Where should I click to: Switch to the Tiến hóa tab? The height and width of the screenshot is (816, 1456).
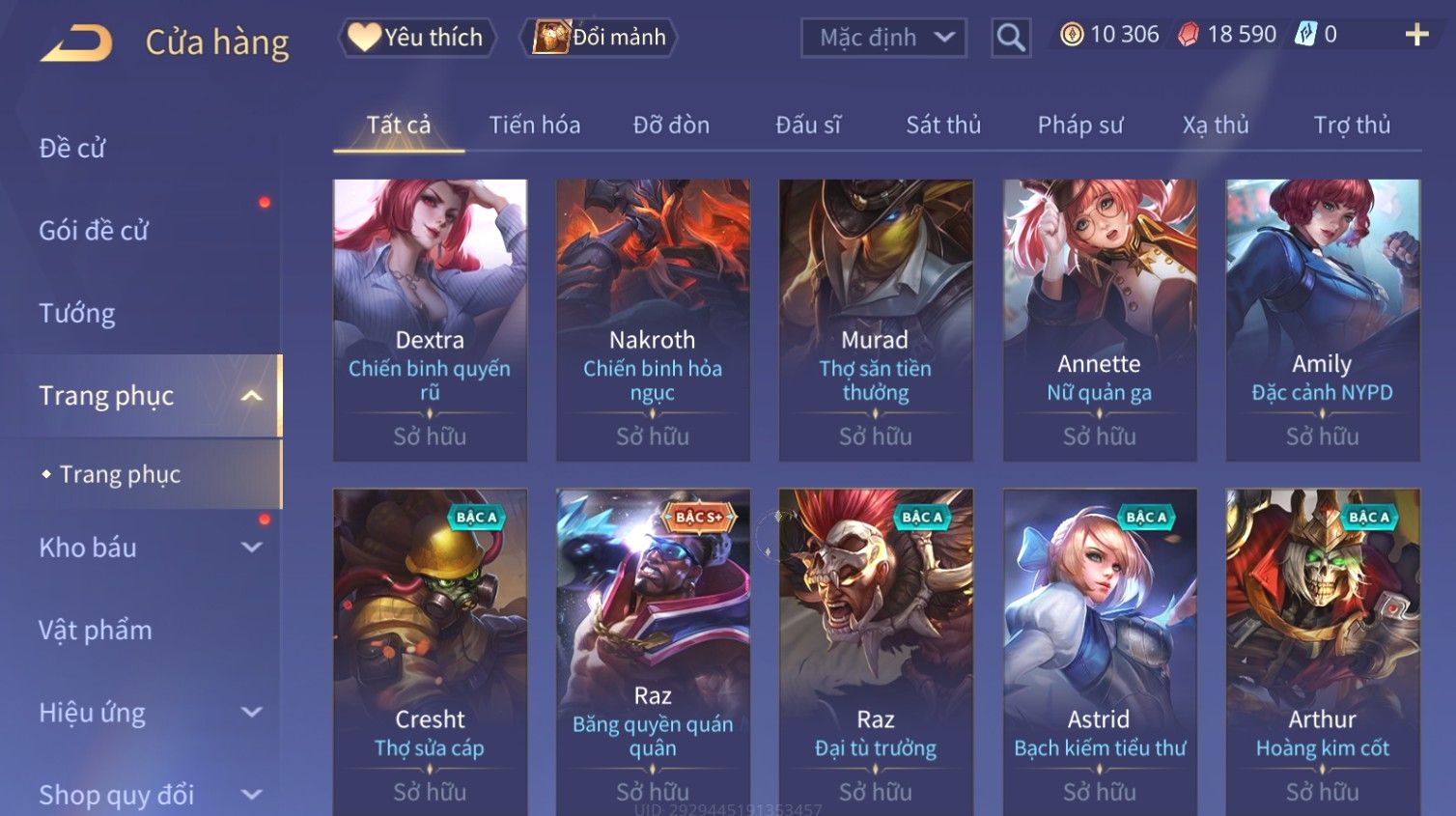pyautogui.click(x=535, y=126)
